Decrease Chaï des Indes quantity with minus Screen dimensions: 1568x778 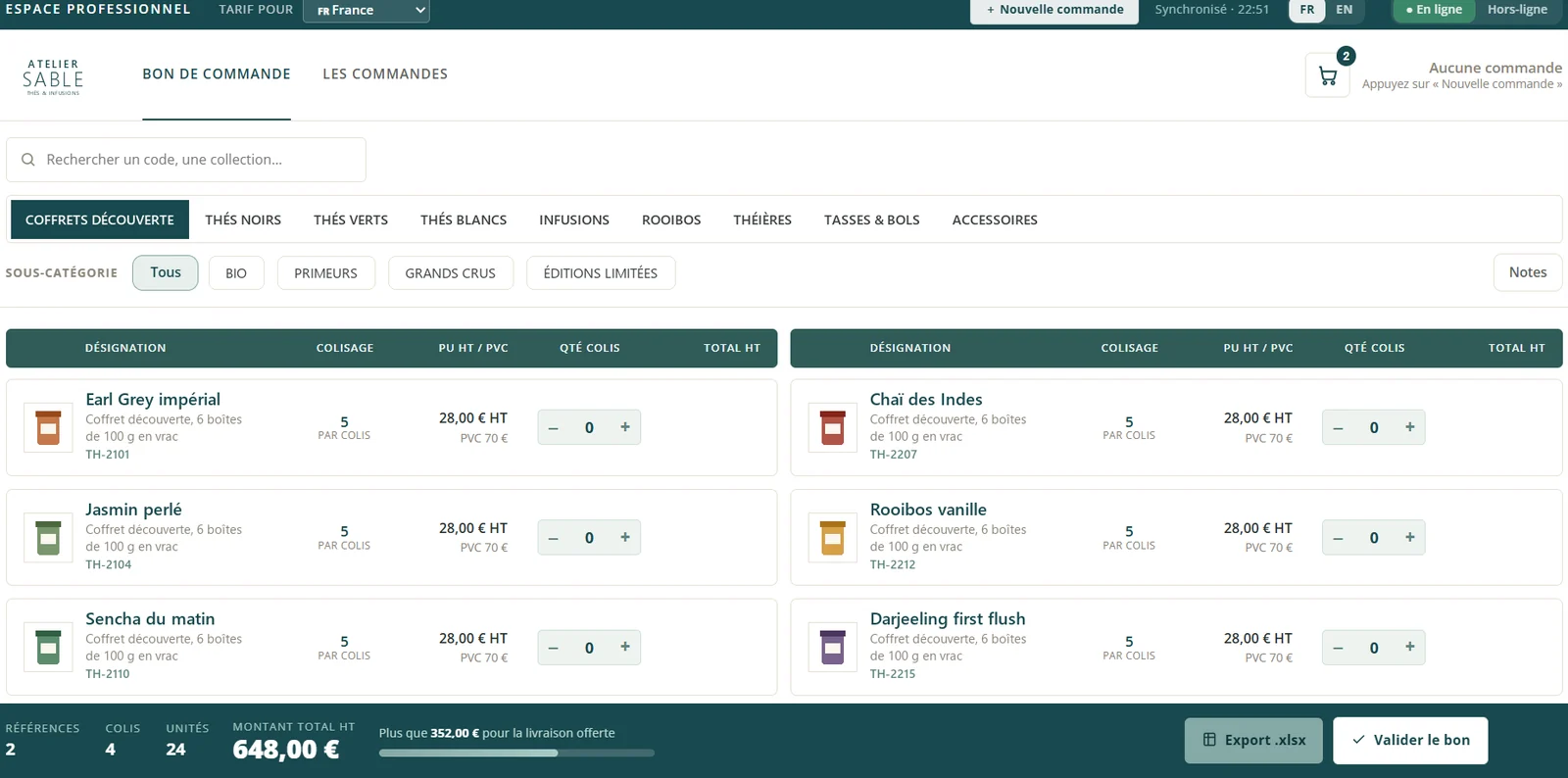(x=1338, y=427)
